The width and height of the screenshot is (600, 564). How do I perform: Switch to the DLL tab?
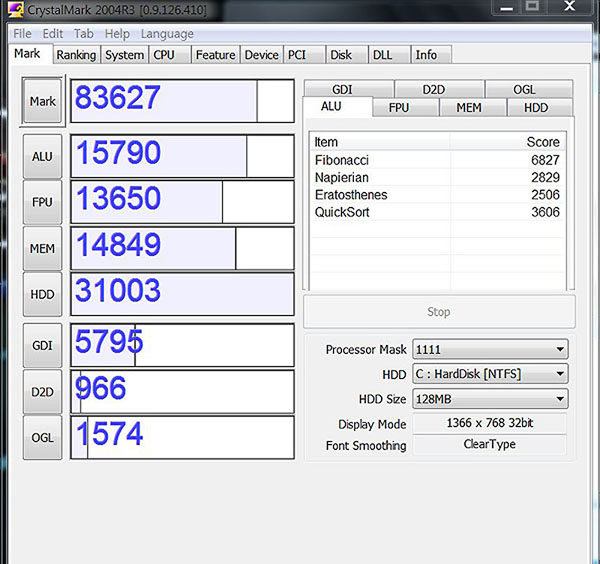(389, 55)
